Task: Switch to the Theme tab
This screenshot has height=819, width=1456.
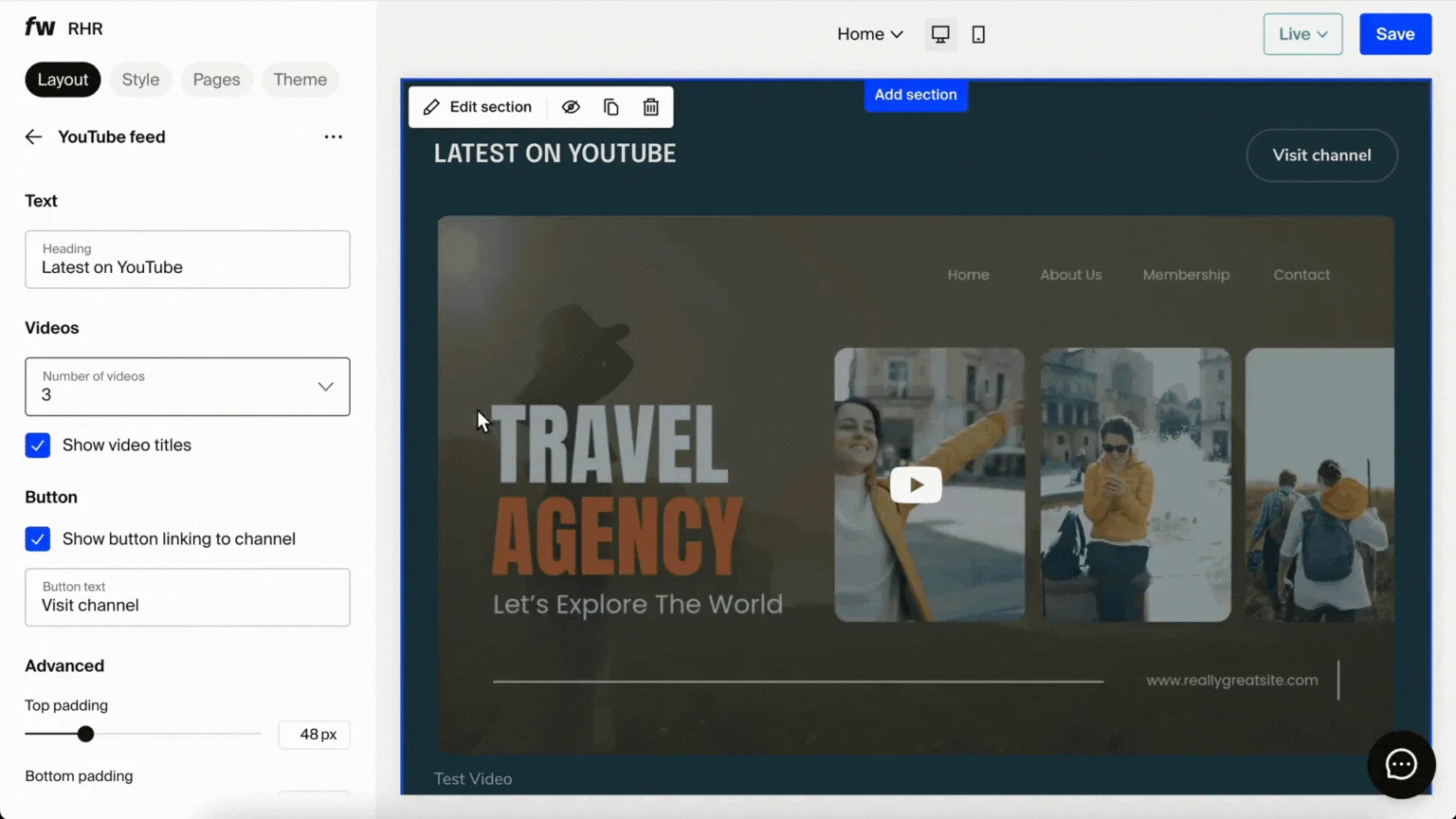Action: 300,80
